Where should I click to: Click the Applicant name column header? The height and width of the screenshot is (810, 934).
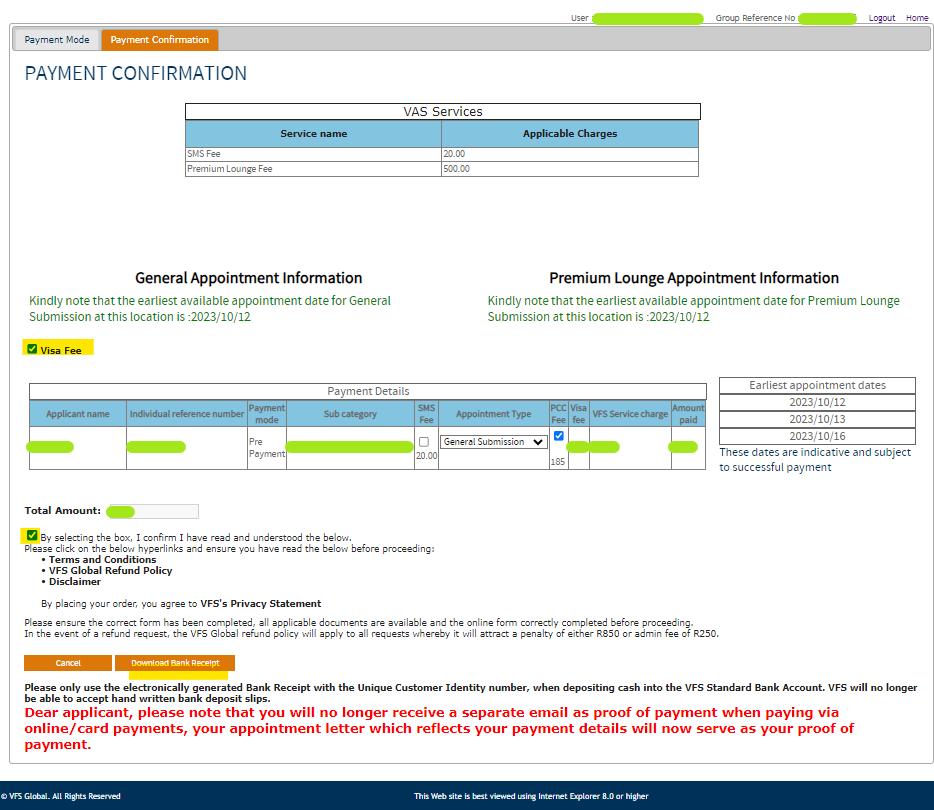coord(78,414)
